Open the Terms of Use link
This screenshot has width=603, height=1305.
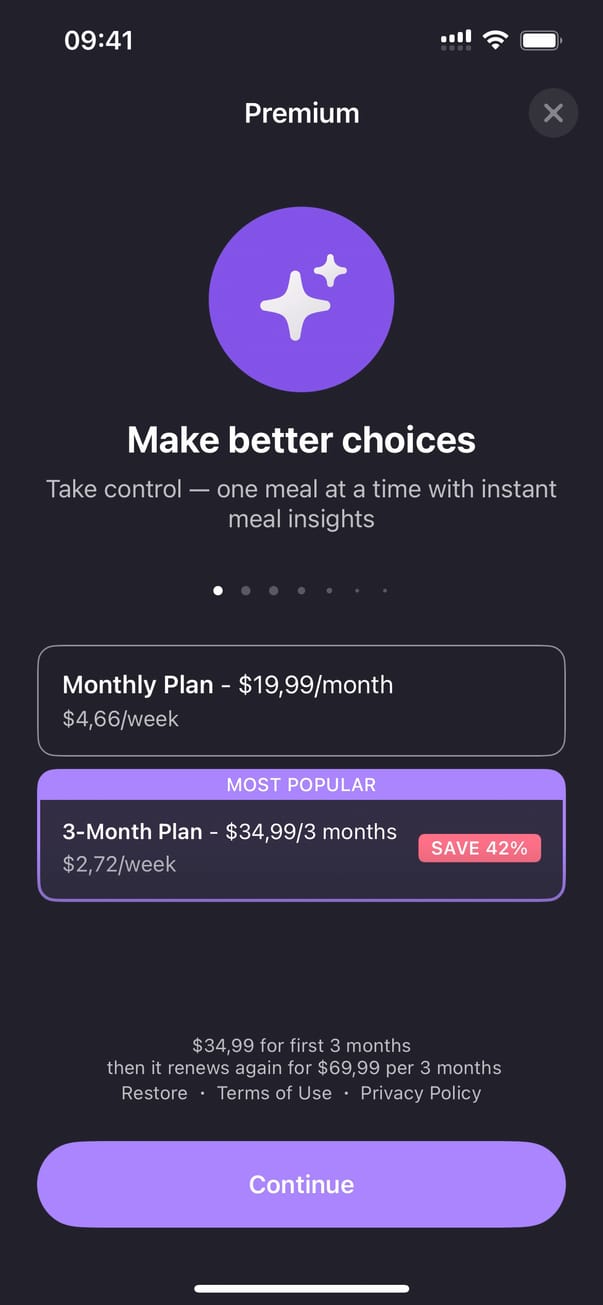pos(274,1093)
